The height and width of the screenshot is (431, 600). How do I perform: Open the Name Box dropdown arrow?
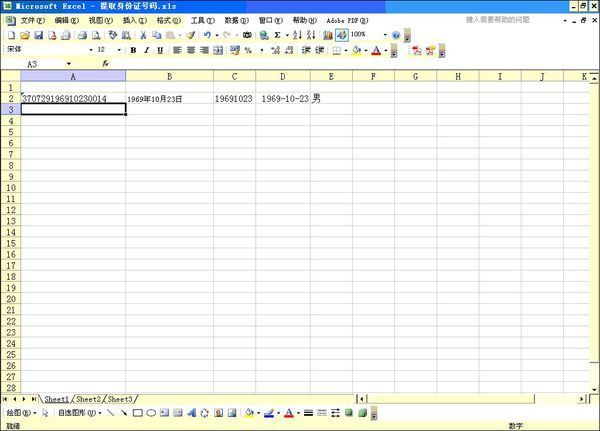coord(69,63)
